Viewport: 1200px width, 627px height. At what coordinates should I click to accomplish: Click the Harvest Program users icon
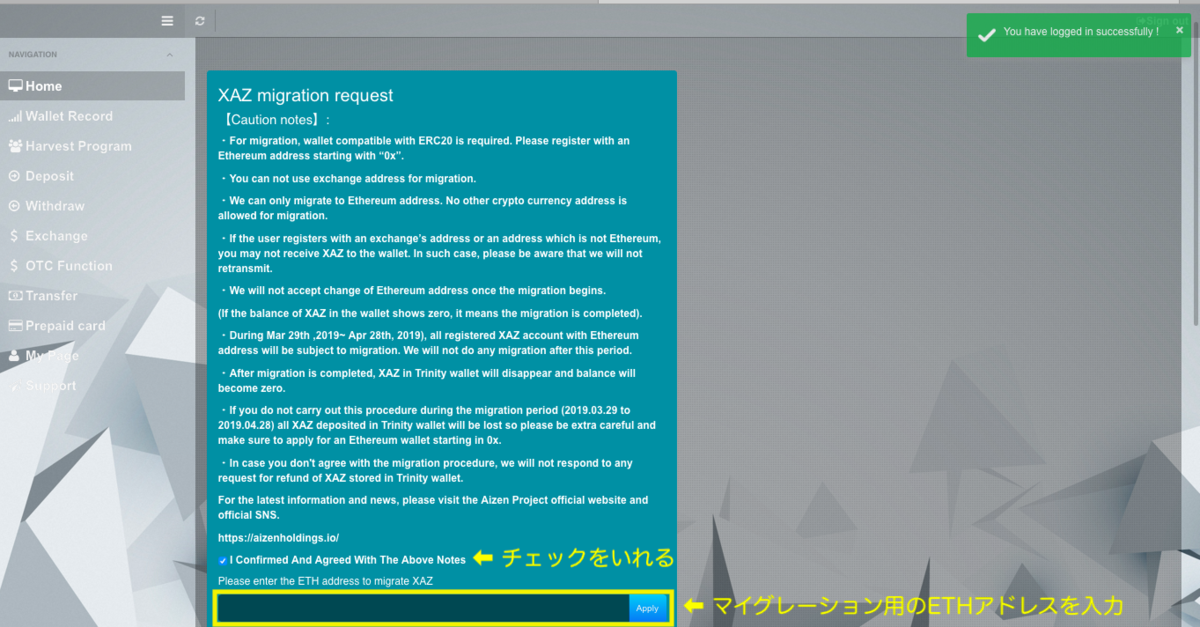coord(15,146)
